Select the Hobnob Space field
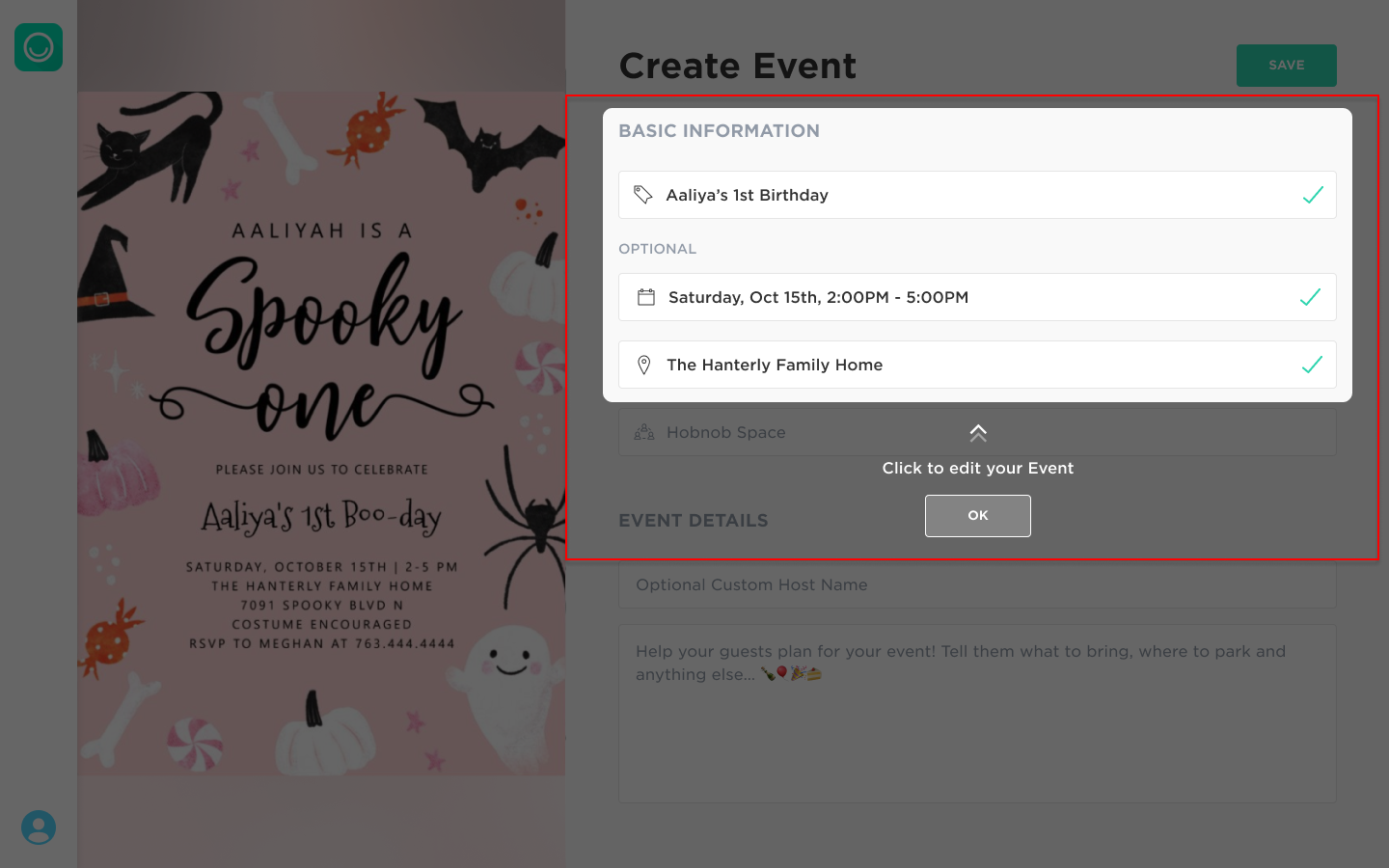 pyautogui.click(x=977, y=432)
